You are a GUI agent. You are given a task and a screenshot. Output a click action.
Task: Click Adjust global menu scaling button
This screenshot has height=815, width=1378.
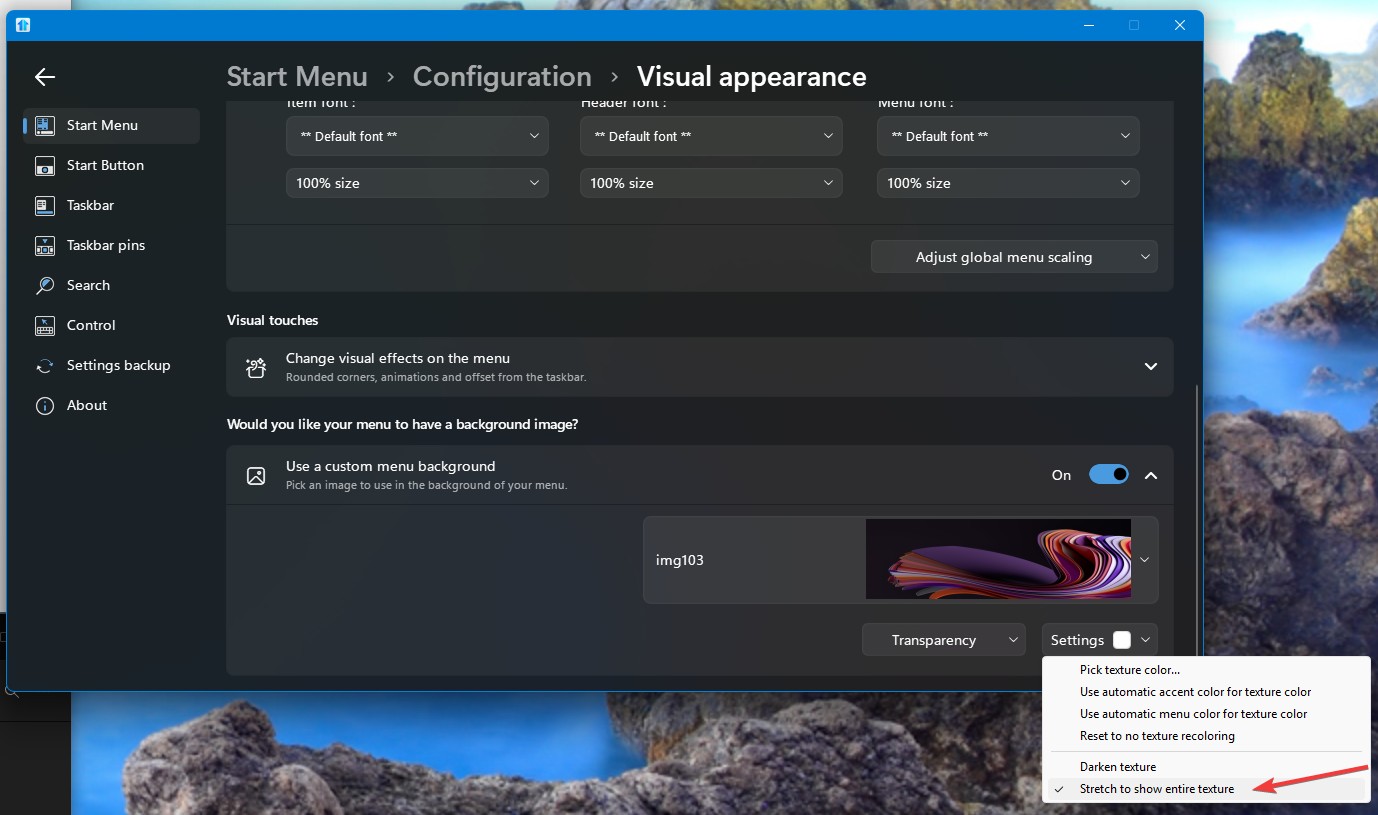tap(1014, 257)
